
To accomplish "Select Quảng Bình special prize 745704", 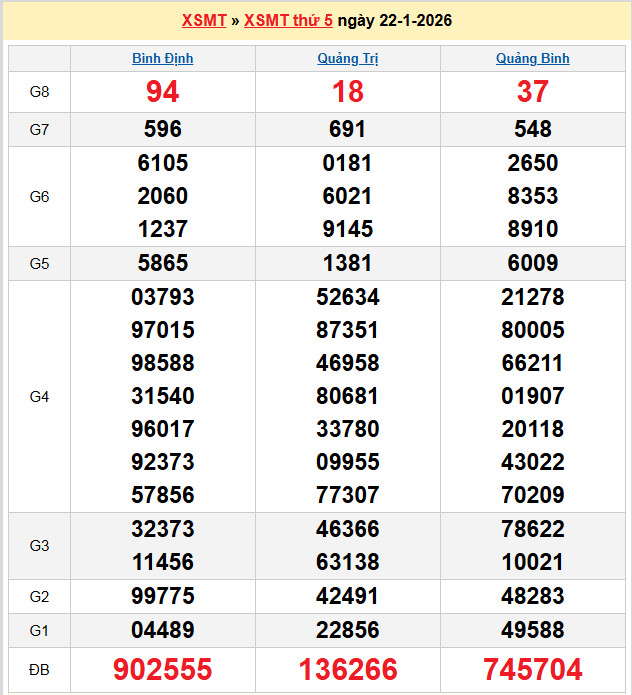I will (x=532, y=669).
